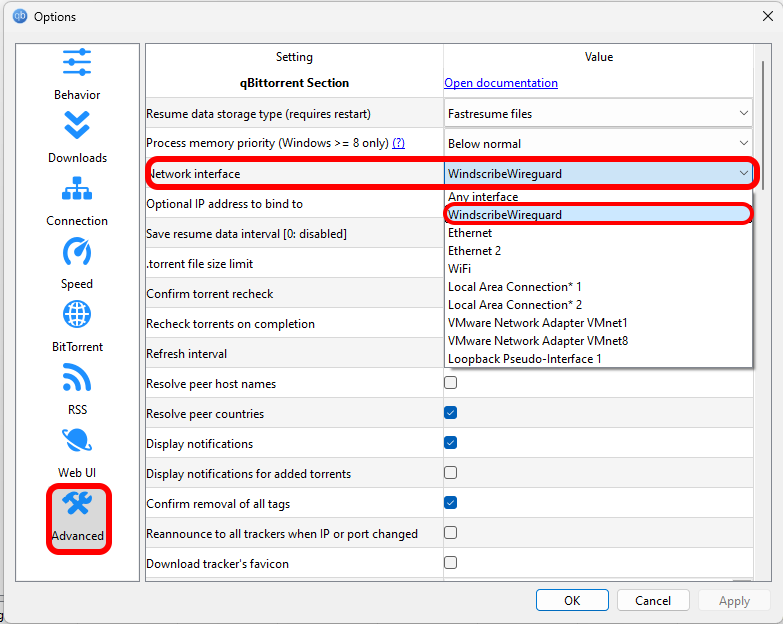Select the Recheck torrents on completion row
The width and height of the screenshot is (783, 624).
295,323
